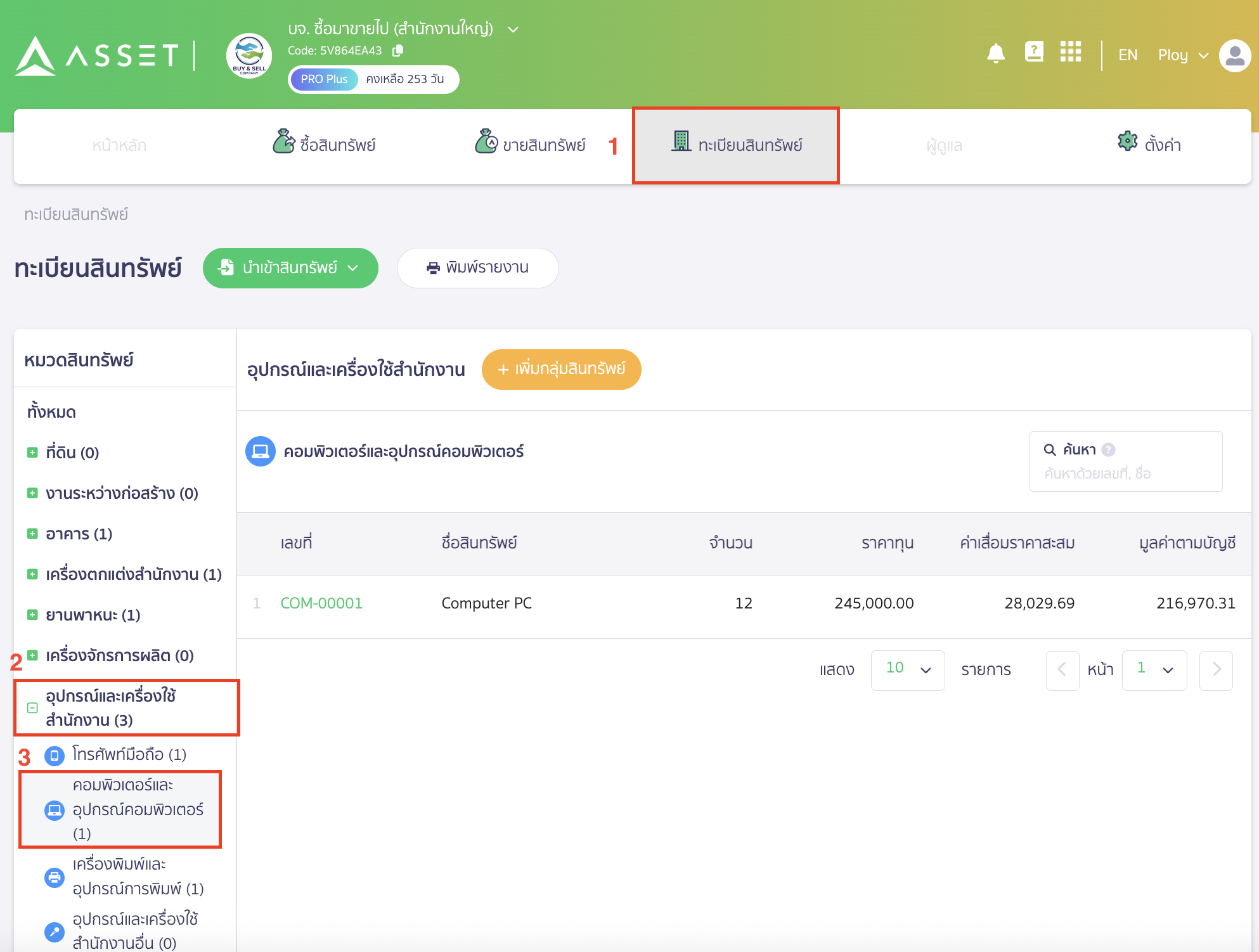This screenshot has height=952, width=1259.
Task: Open asset COM-00001
Action: (321, 603)
